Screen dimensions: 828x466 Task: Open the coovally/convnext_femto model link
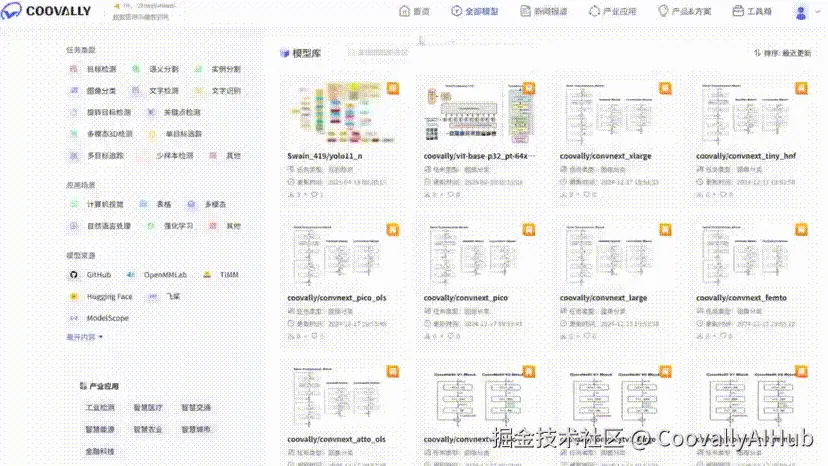pyautogui.click(x=741, y=298)
